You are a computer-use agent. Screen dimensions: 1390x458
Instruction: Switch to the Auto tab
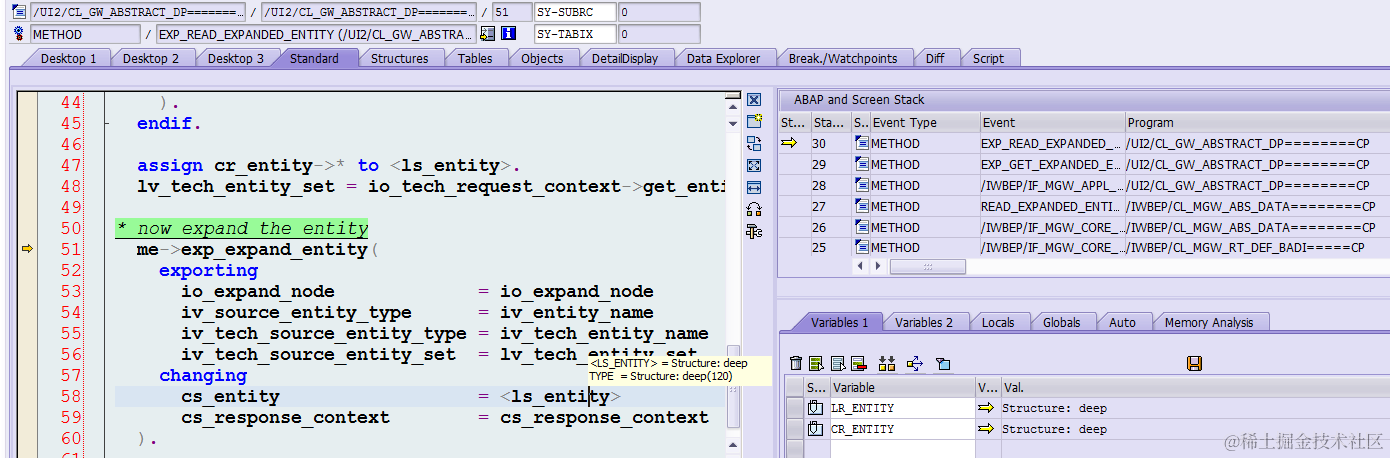1122,322
